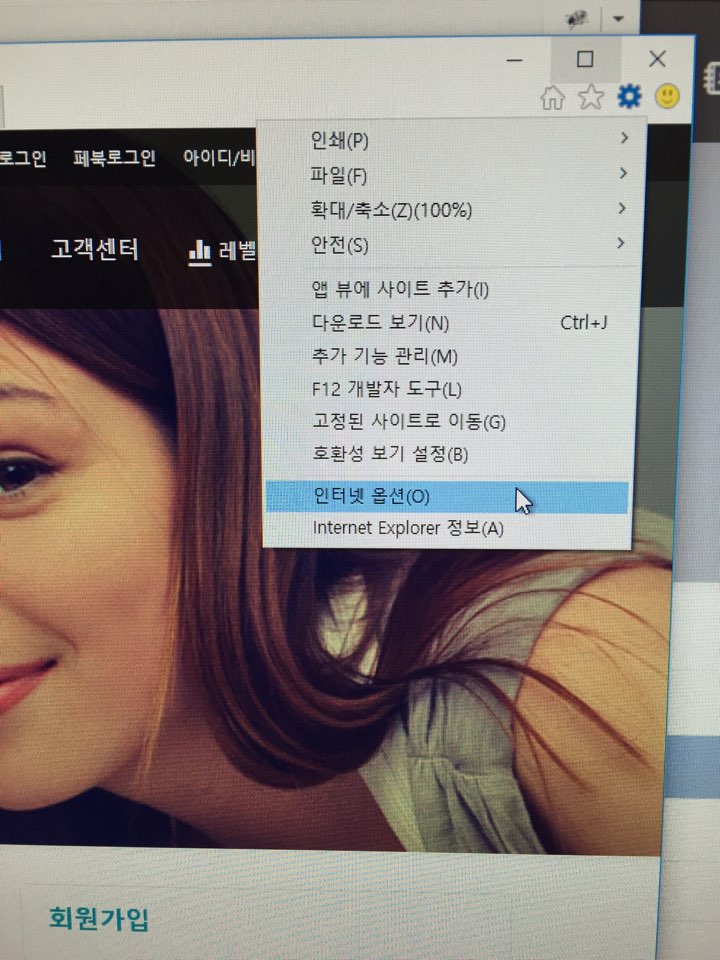This screenshot has width=720, height=960.
Task: Click the smiley feedback icon
Action: tap(667, 96)
